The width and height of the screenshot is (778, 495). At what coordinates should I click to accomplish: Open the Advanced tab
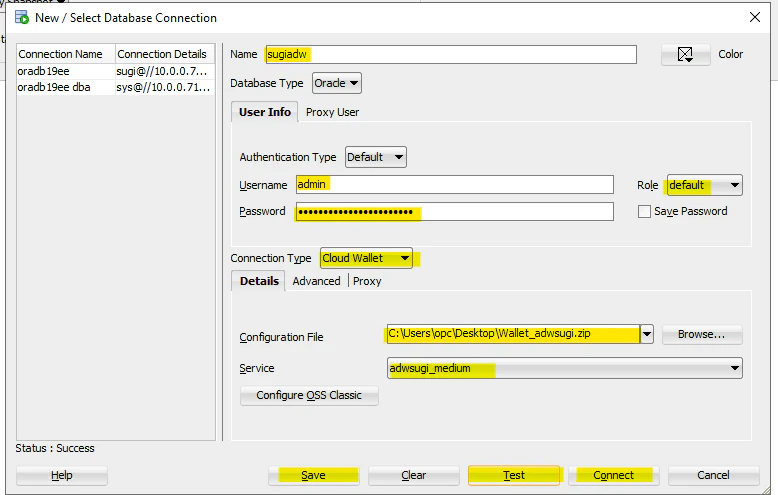coord(316,281)
